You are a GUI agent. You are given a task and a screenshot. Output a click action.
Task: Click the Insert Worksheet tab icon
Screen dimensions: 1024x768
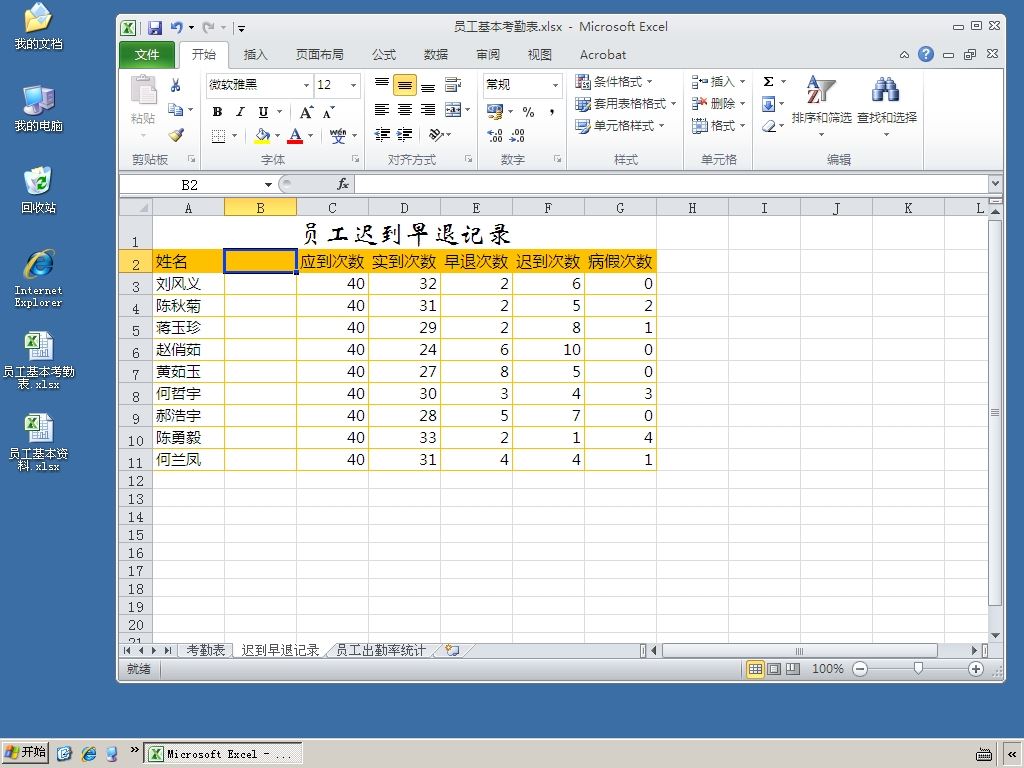pyautogui.click(x=452, y=650)
